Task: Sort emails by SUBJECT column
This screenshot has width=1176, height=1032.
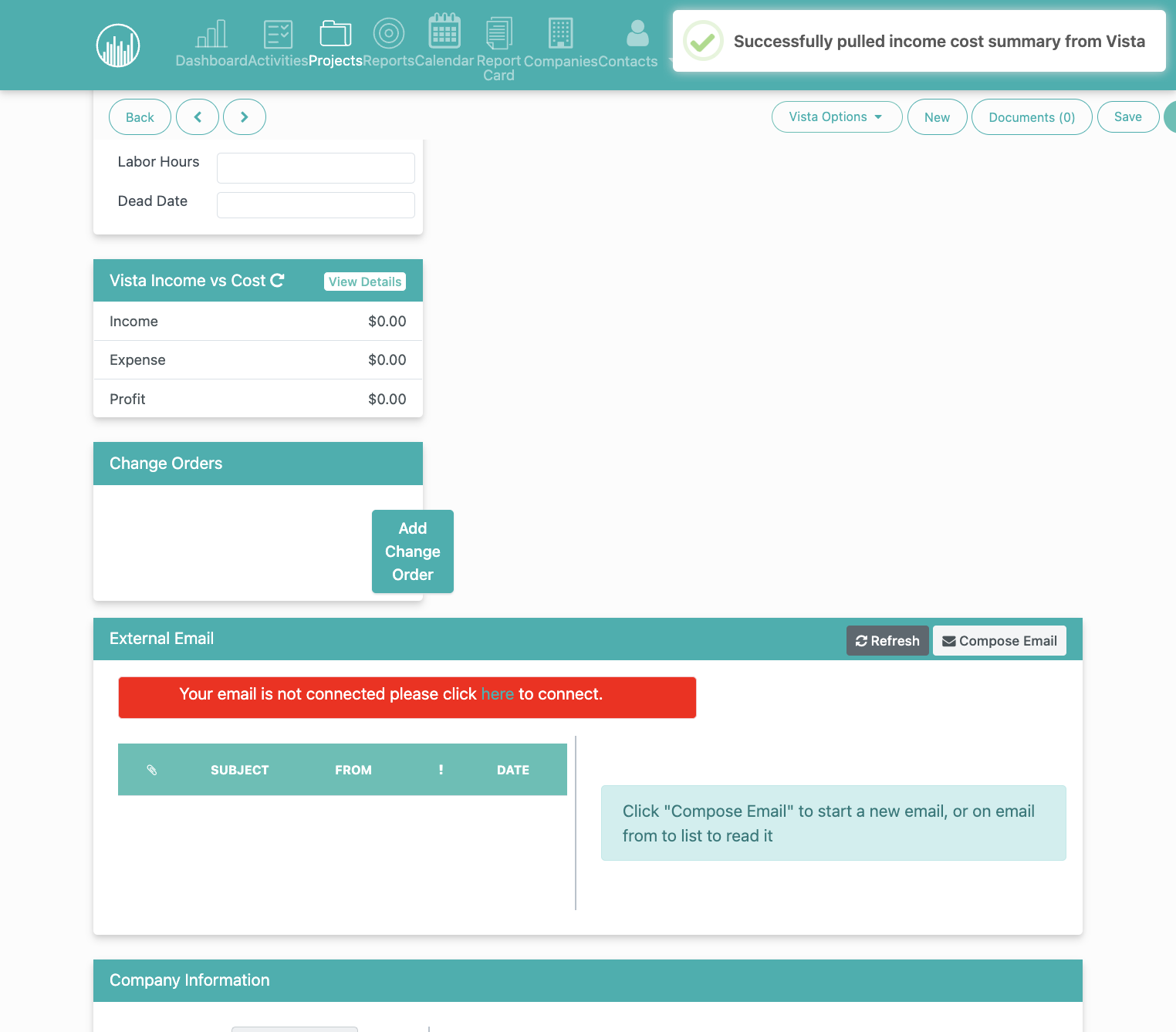Action: (240, 770)
